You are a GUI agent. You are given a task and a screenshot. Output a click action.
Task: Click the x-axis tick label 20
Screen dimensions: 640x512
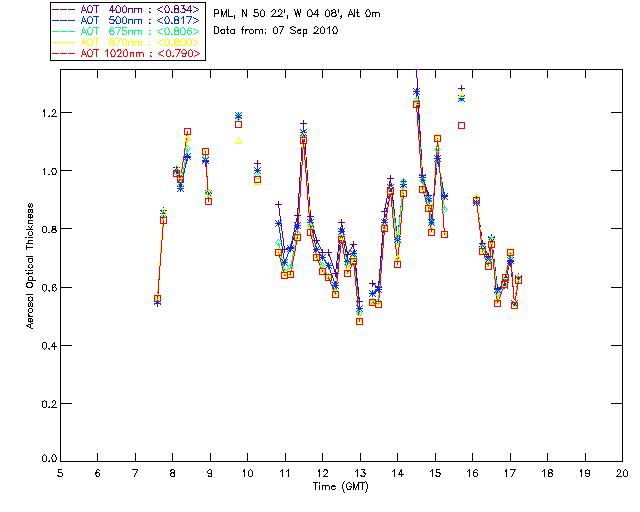click(622, 473)
